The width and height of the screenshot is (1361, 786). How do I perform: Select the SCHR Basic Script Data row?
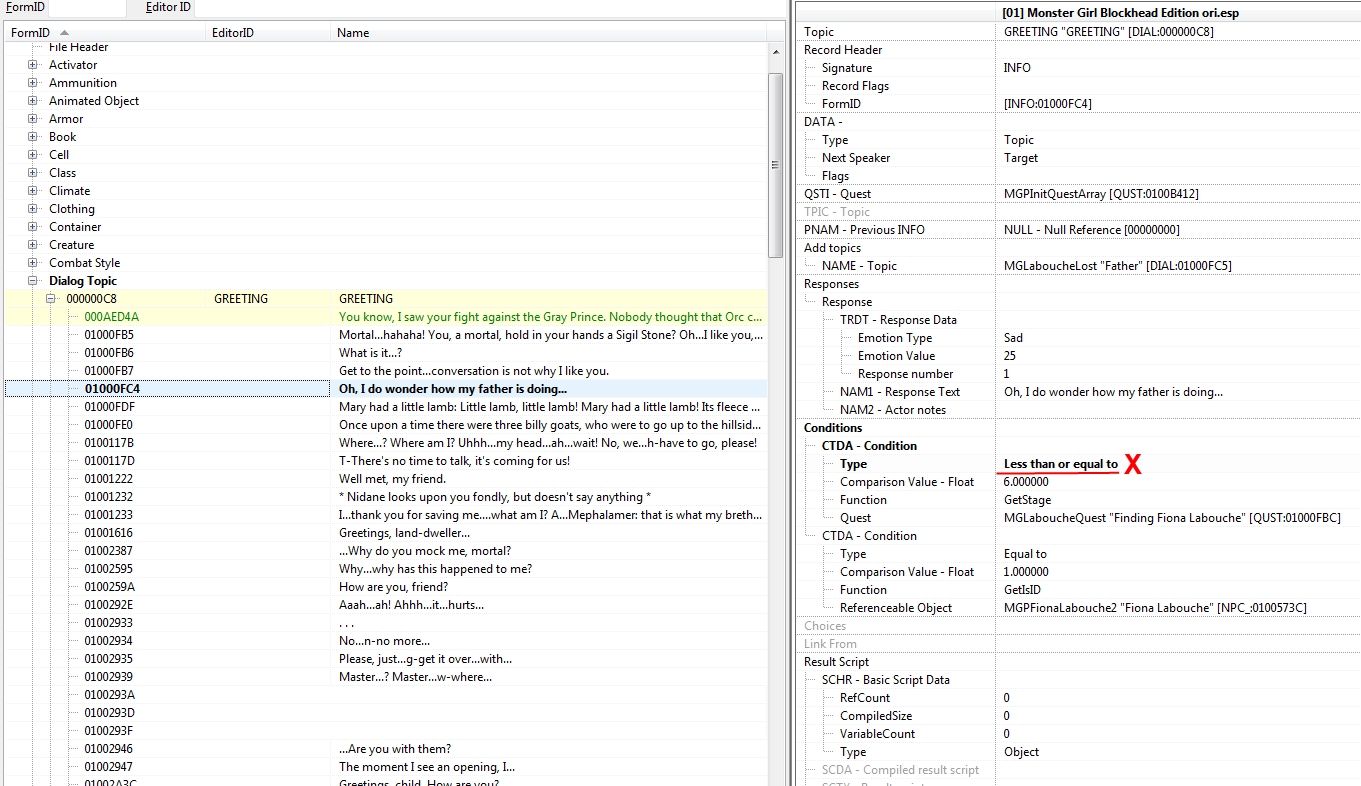[x=1078, y=680]
